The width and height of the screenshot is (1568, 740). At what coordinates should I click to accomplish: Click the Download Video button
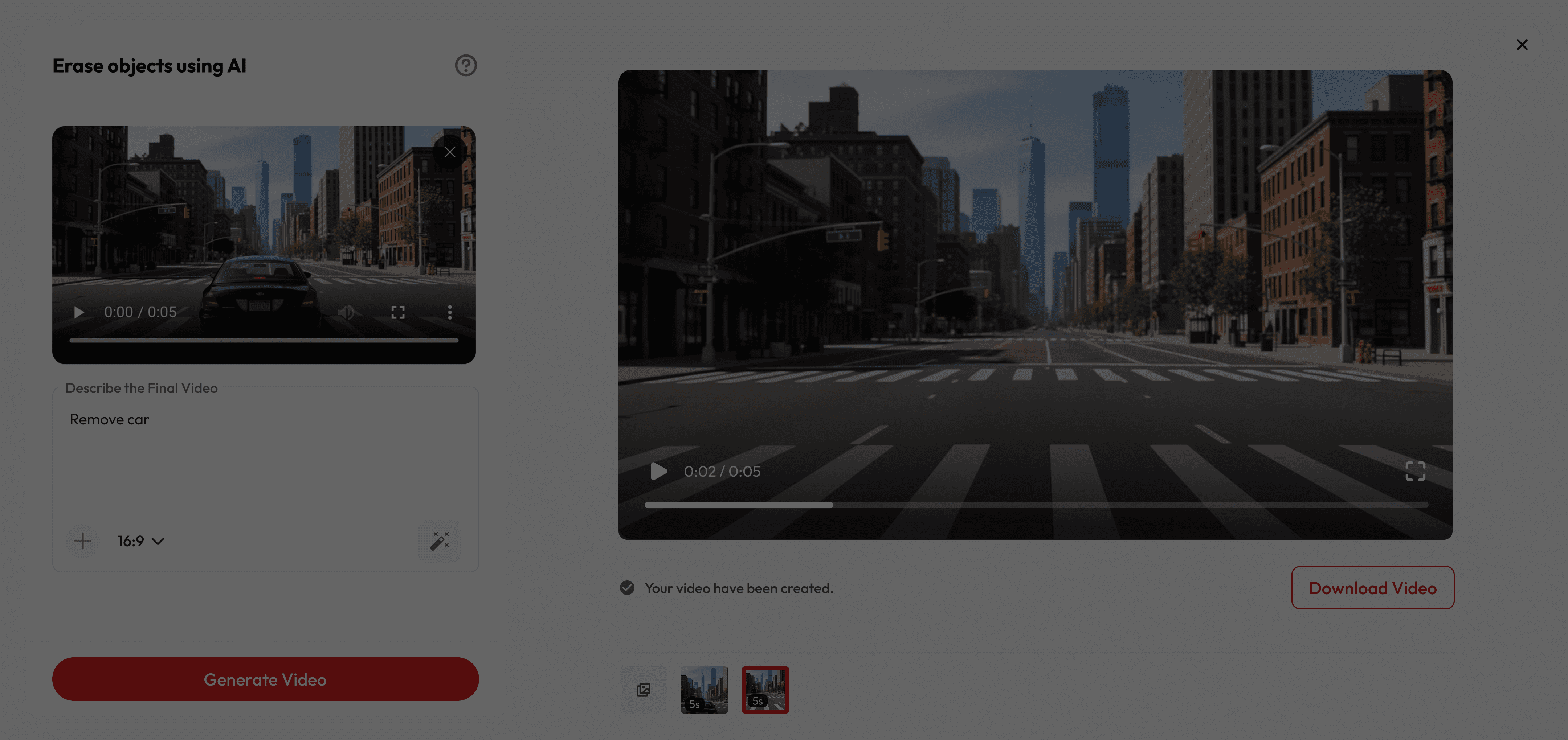tap(1373, 588)
